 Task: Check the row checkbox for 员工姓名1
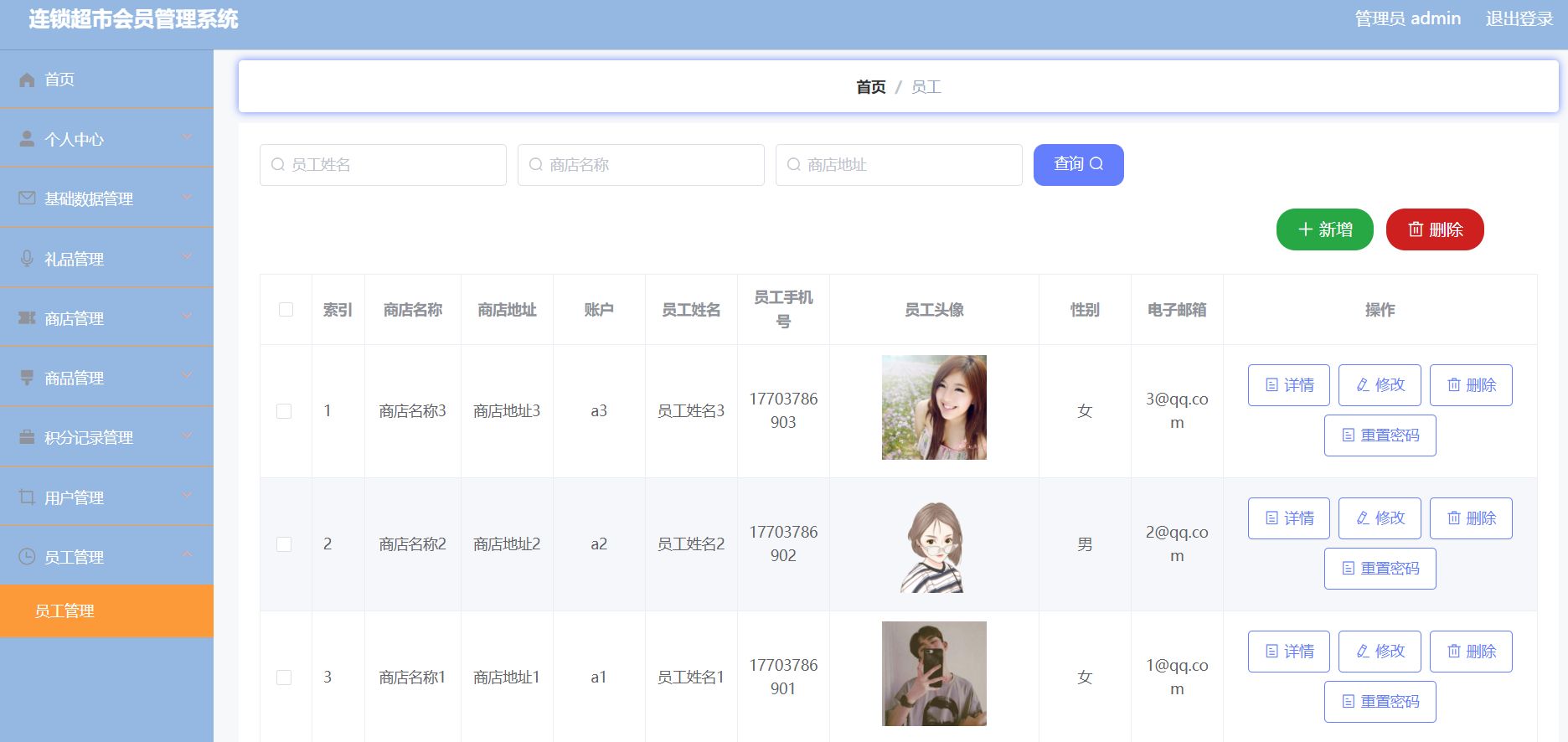pyautogui.click(x=284, y=678)
